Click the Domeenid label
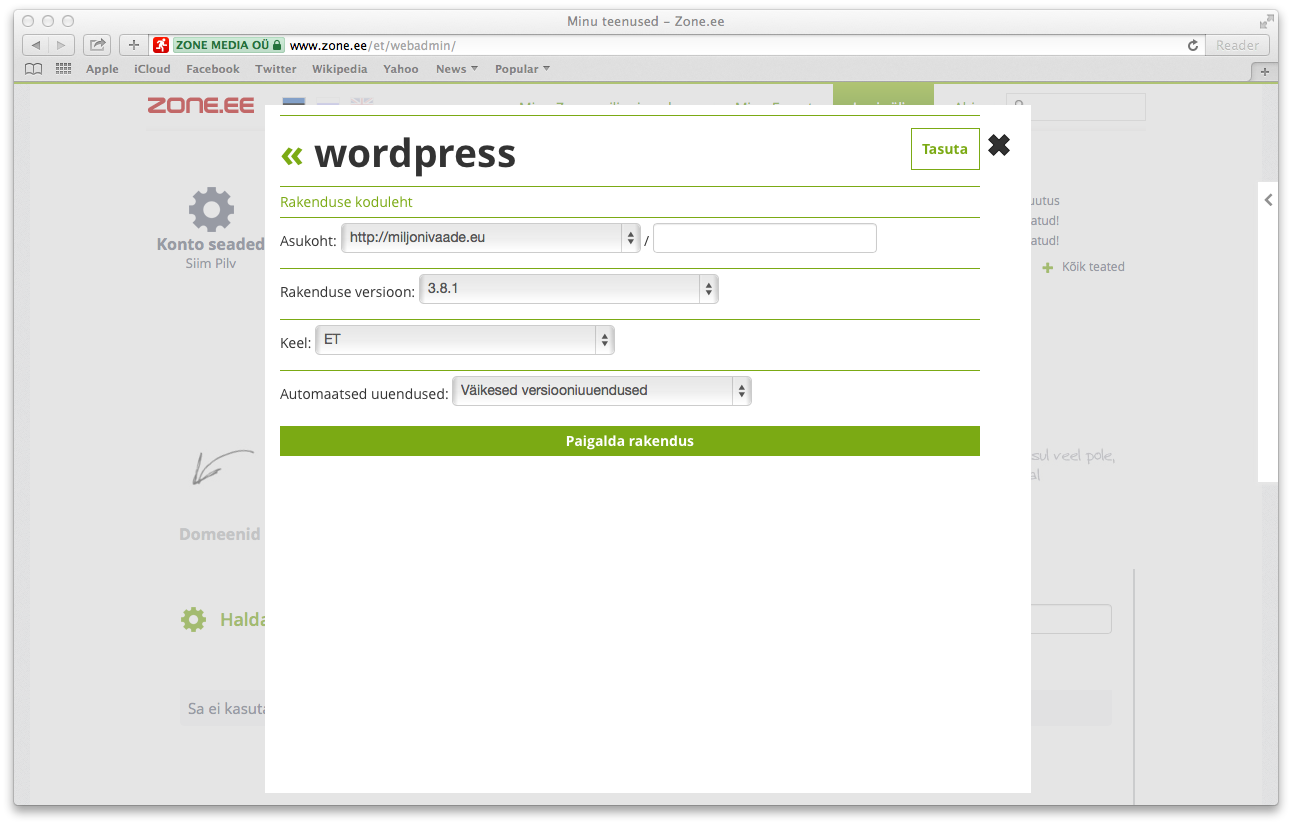1292x825 pixels. 220,534
